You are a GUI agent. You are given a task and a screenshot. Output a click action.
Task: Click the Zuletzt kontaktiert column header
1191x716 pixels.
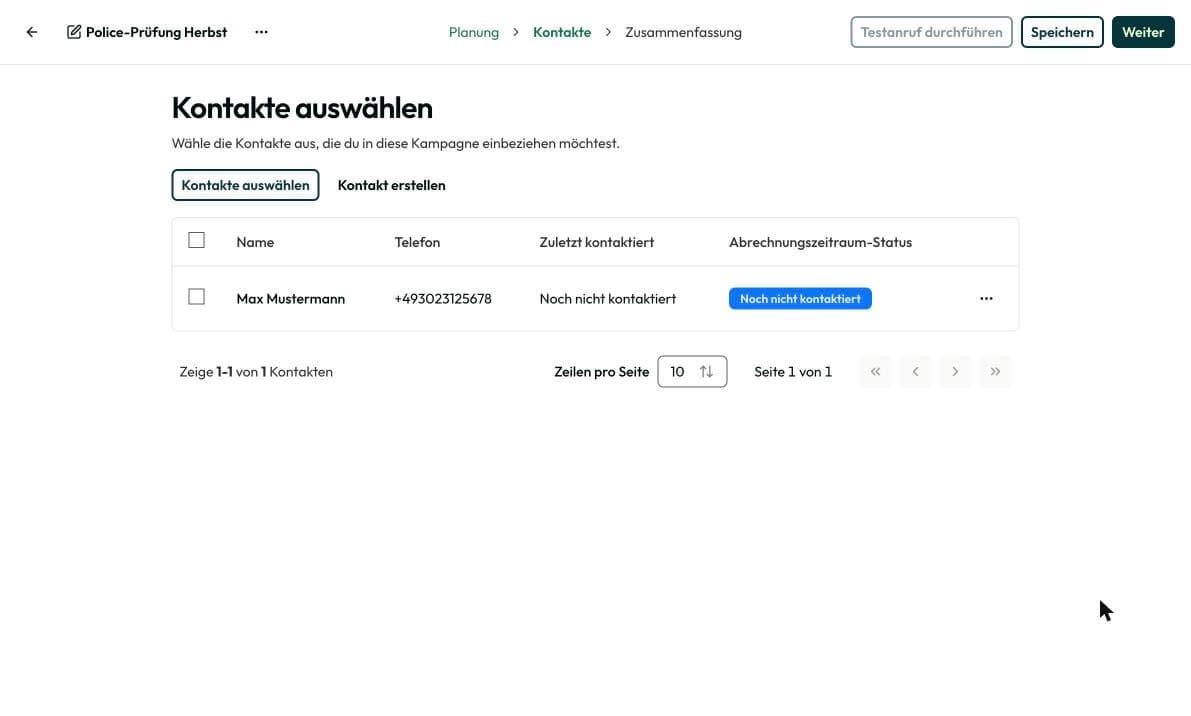point(596,242)
